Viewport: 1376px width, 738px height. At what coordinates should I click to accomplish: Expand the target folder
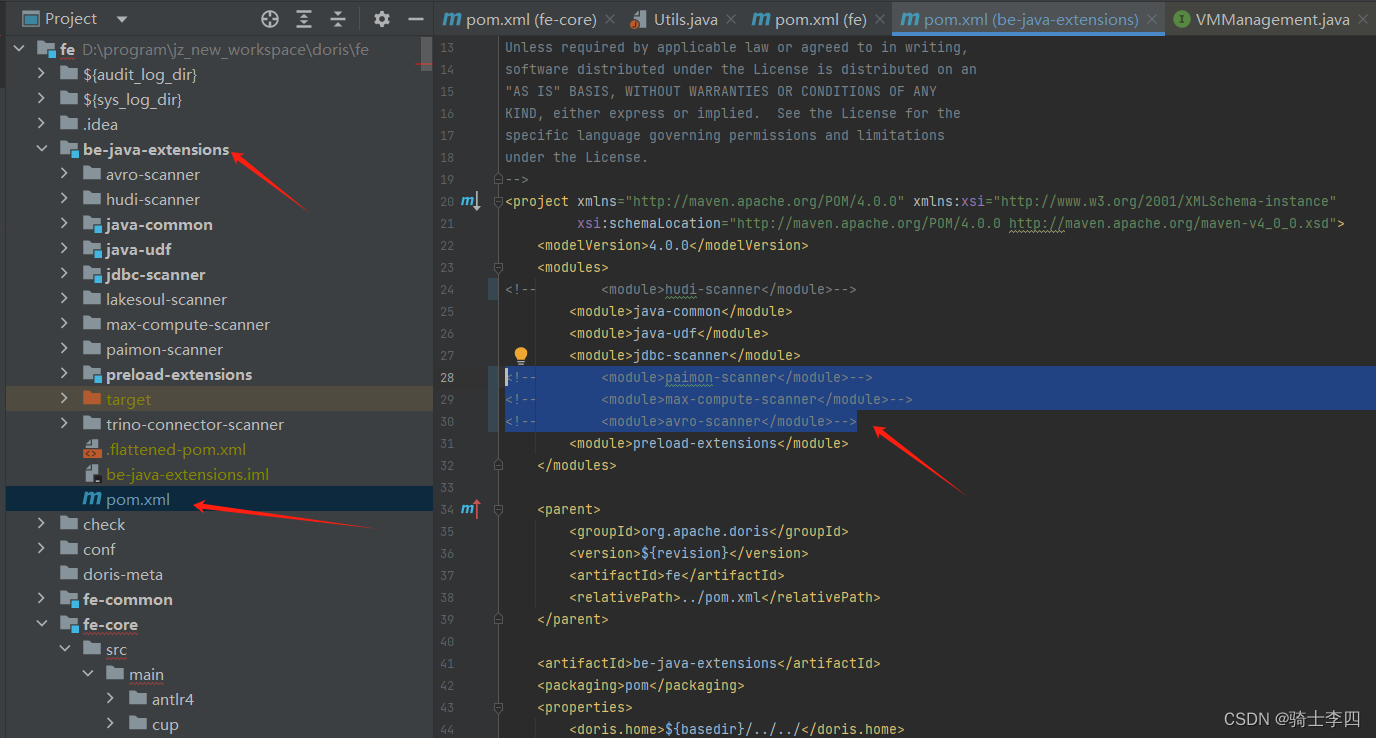[x=64, y=399]
